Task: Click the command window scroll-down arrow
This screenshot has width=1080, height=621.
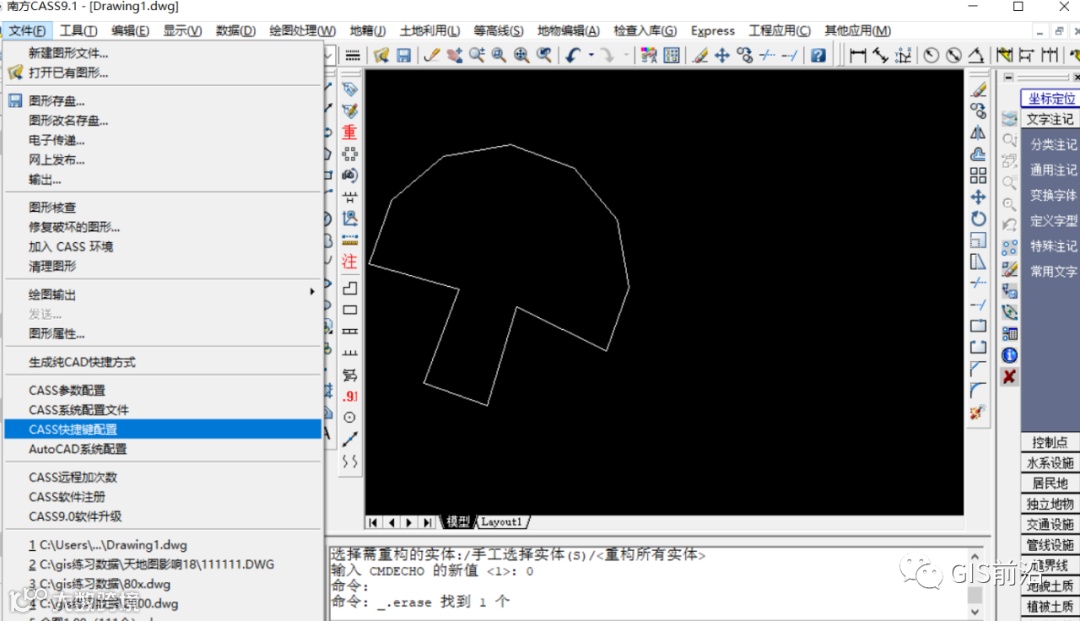Action: [x=975, y=611]
